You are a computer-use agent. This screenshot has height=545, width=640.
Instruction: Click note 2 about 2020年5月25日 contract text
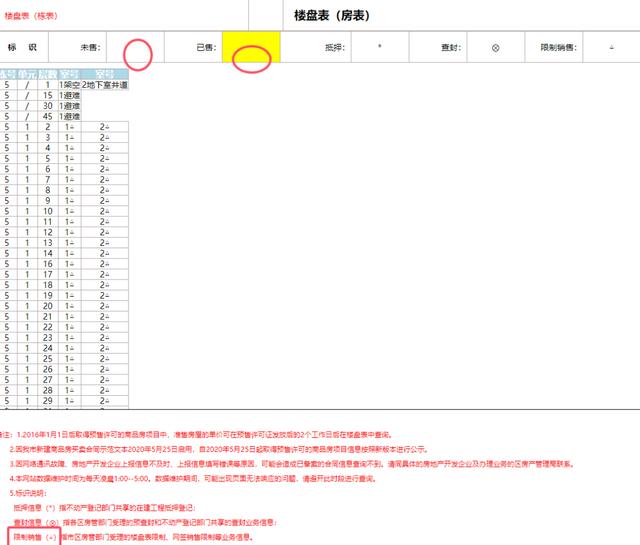pyautogui.click(x=219, y=449)
